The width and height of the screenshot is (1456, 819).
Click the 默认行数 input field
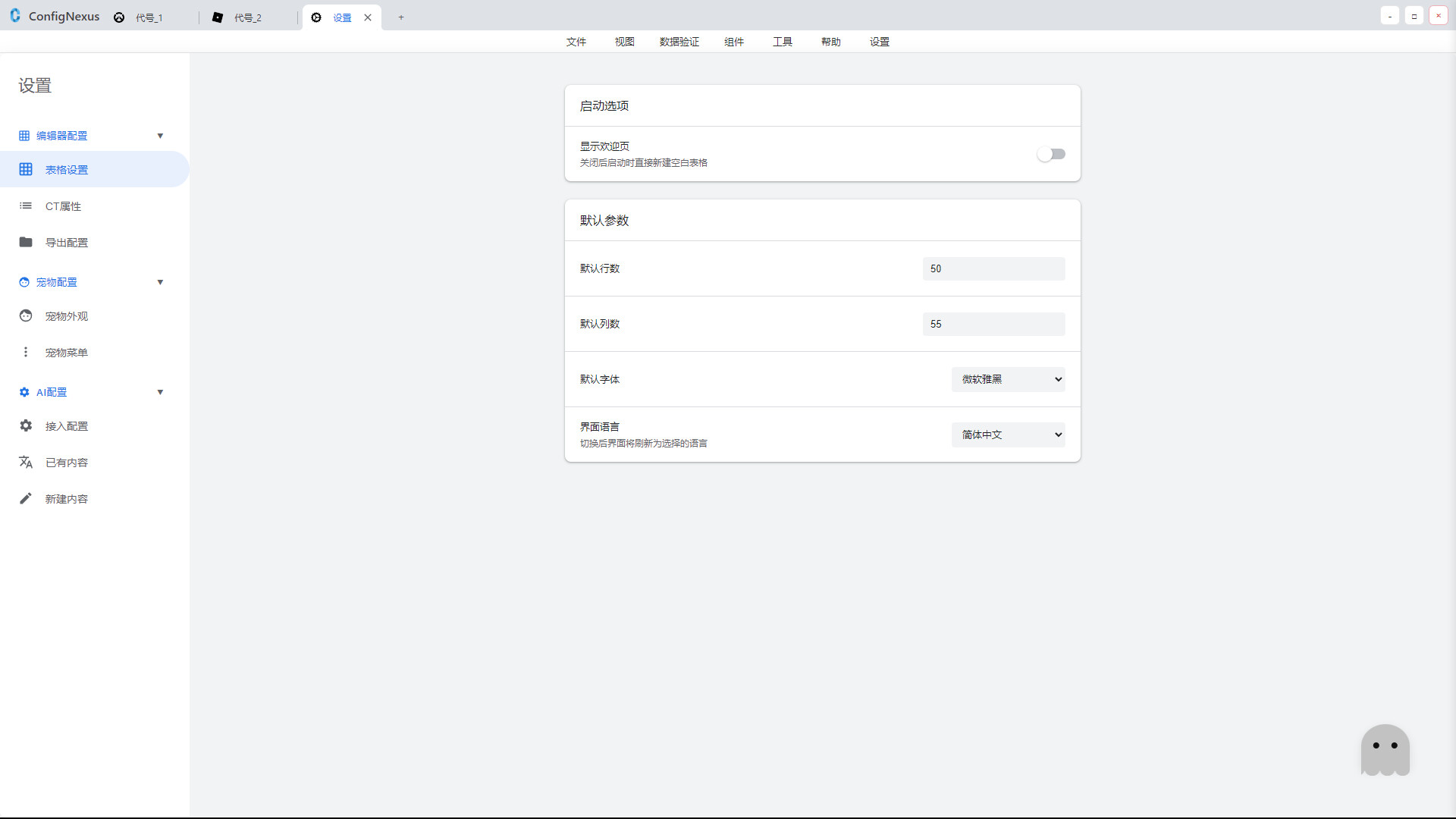click(993, 268)
